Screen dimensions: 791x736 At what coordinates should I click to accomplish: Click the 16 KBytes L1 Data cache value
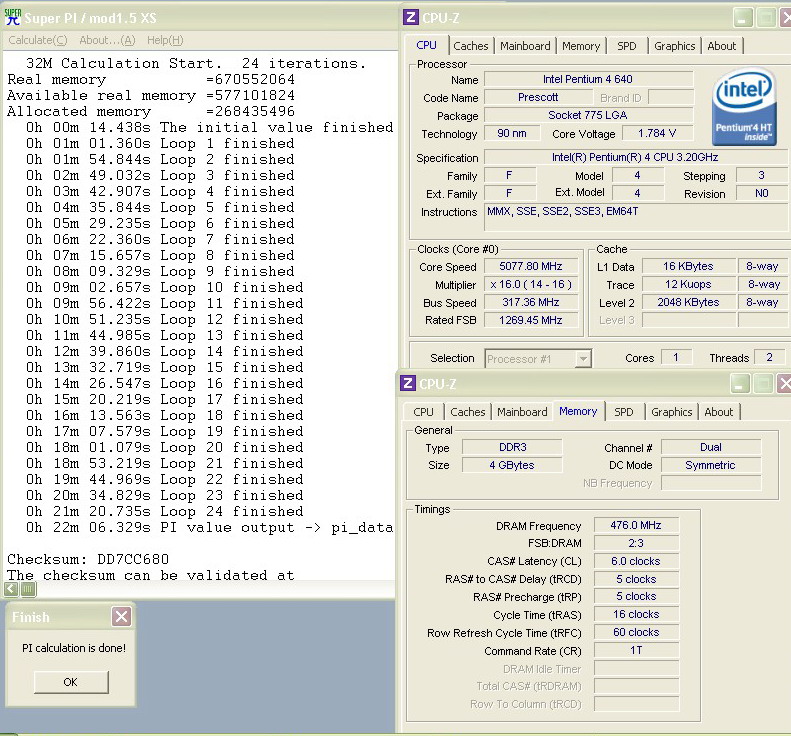(x=688, y=266)
